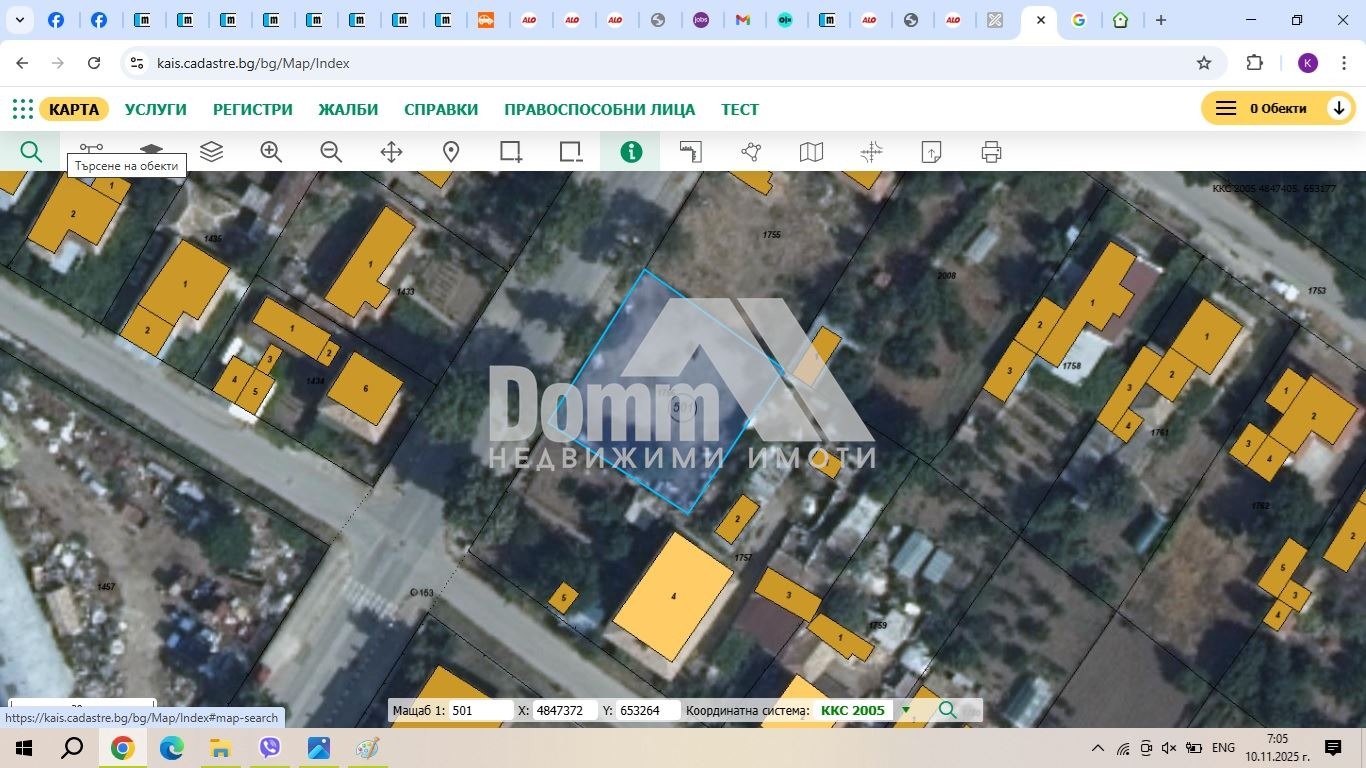Click the zoom in magnifier tool
The width and height of the screenshot is (1366, 768).
click(x=271, y=152)
